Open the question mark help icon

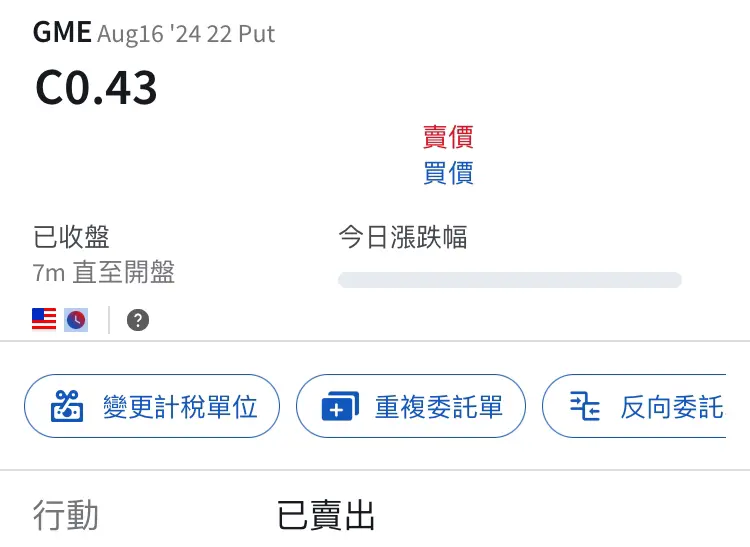pyautogui.click(x=138, y=320)
